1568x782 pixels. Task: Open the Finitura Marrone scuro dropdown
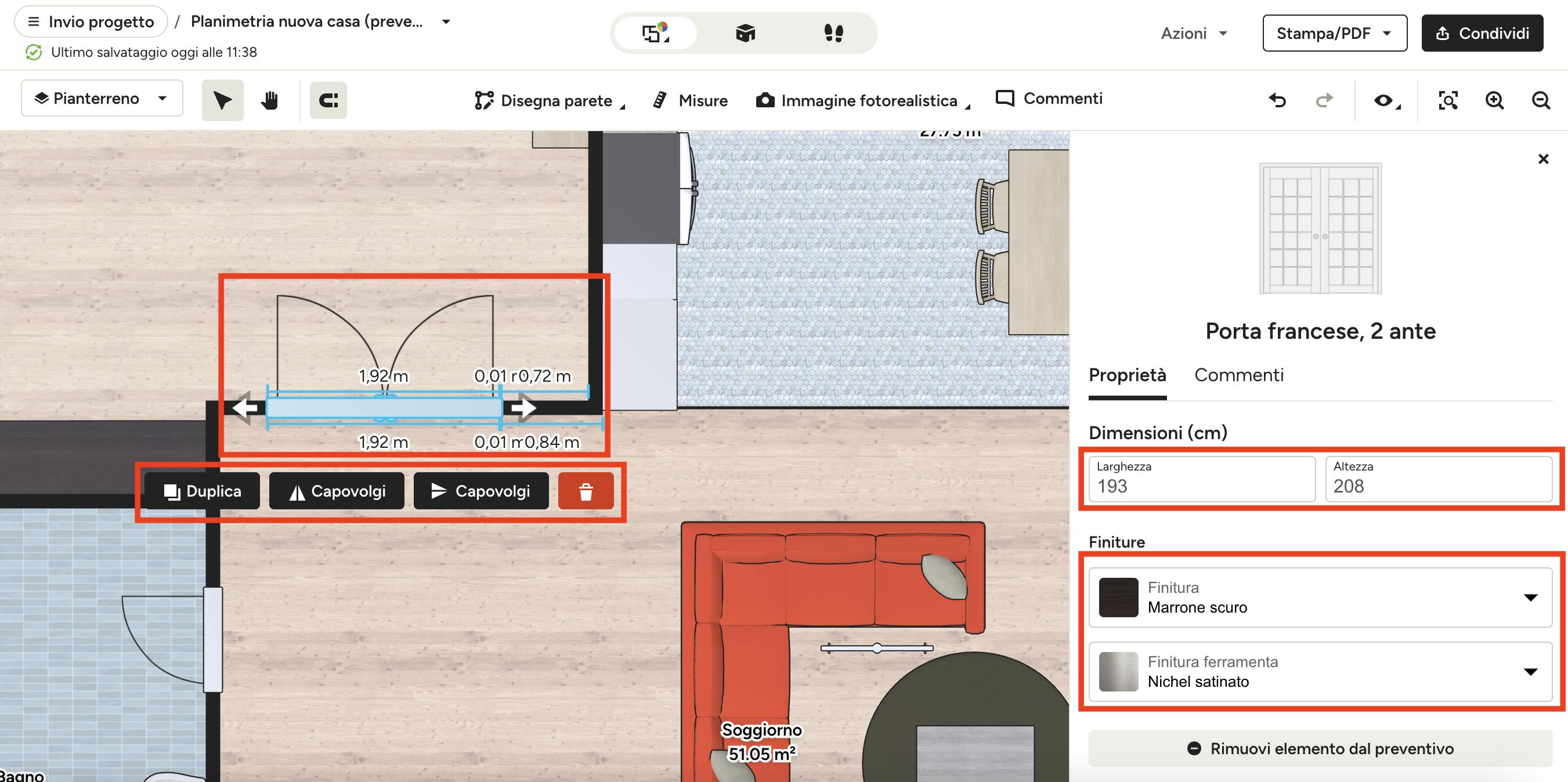1321,598
